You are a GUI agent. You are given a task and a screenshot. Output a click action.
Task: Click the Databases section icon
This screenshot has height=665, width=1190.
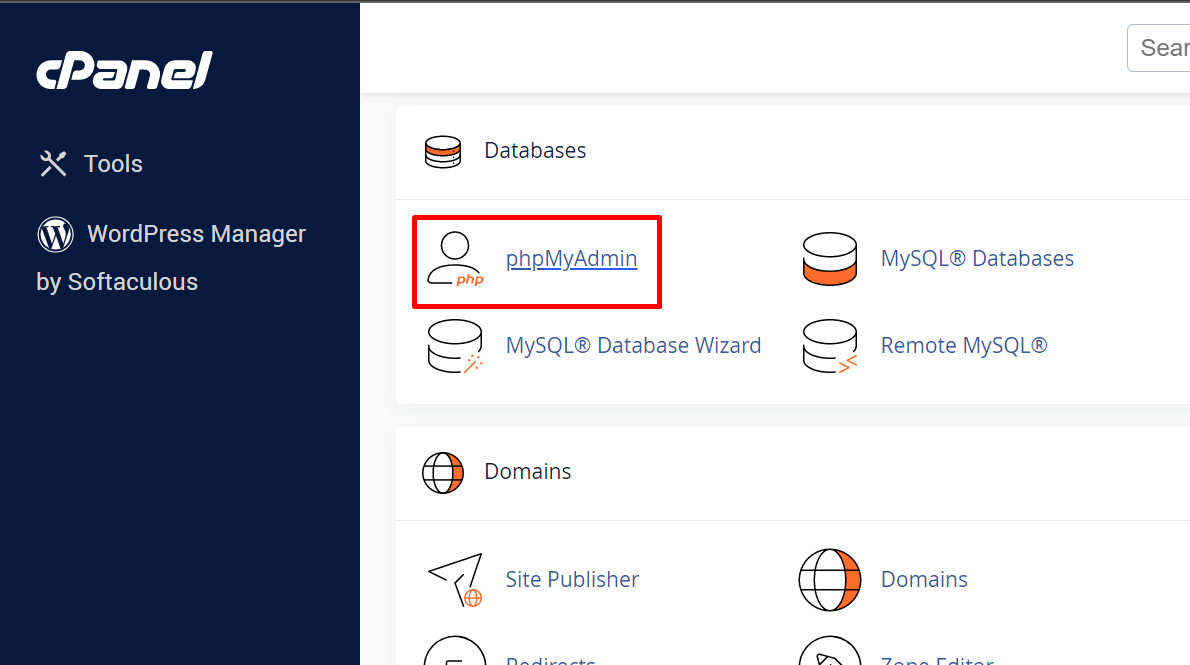[x=443, y=151]
